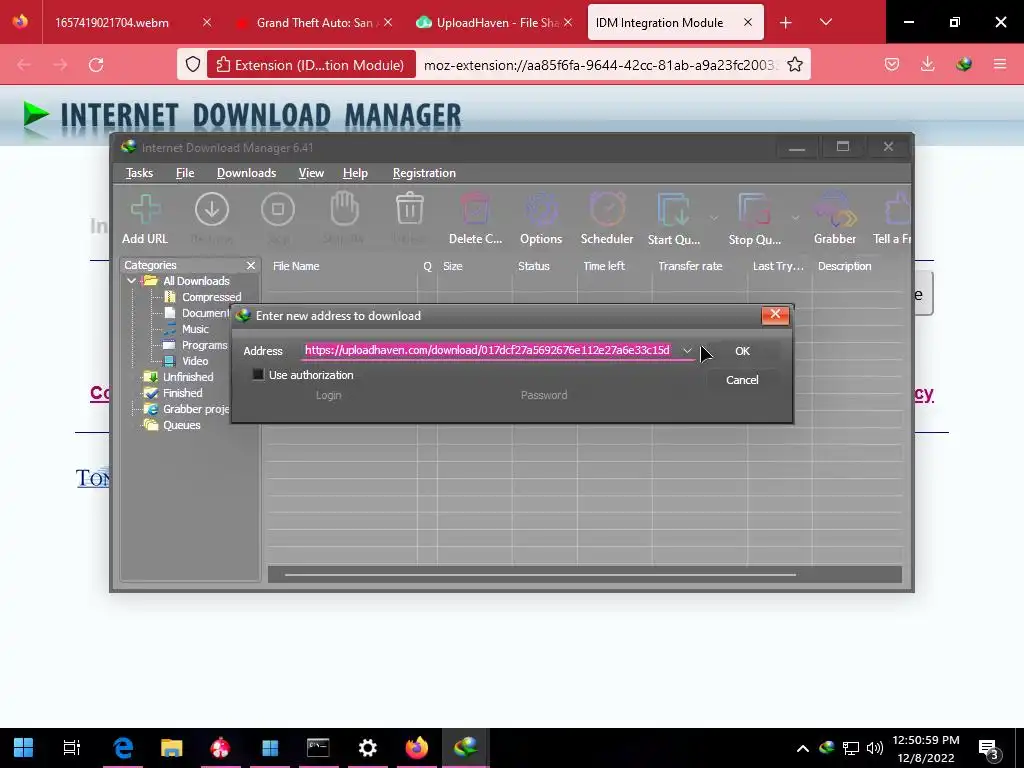Open the Windows Start menu
This screenshot has width=1024, height=768.
[x=24, y=748]
